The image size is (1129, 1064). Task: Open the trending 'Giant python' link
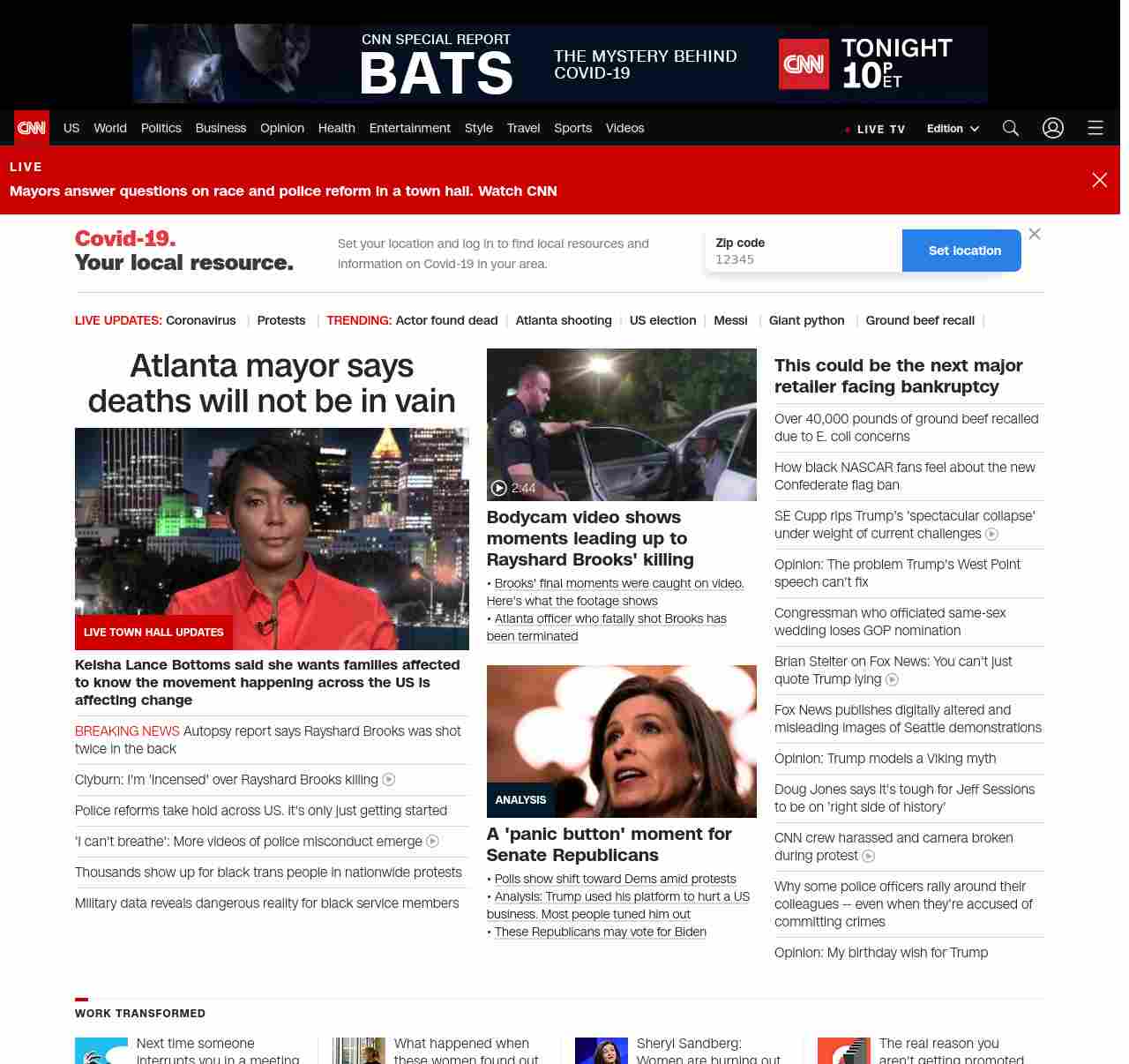pyautogui.click(x=806, y=320)
